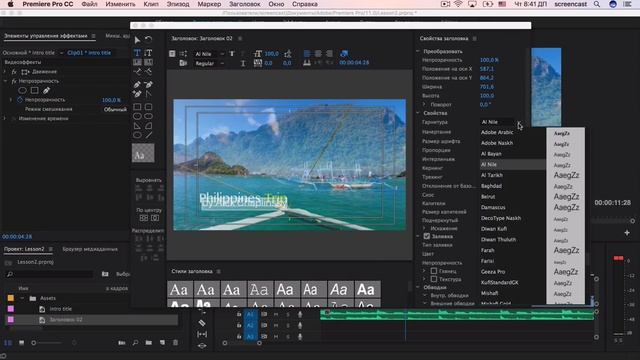640x360 pixels.
Task: Select the intro title item in Project panel
Action: point(60,309)
